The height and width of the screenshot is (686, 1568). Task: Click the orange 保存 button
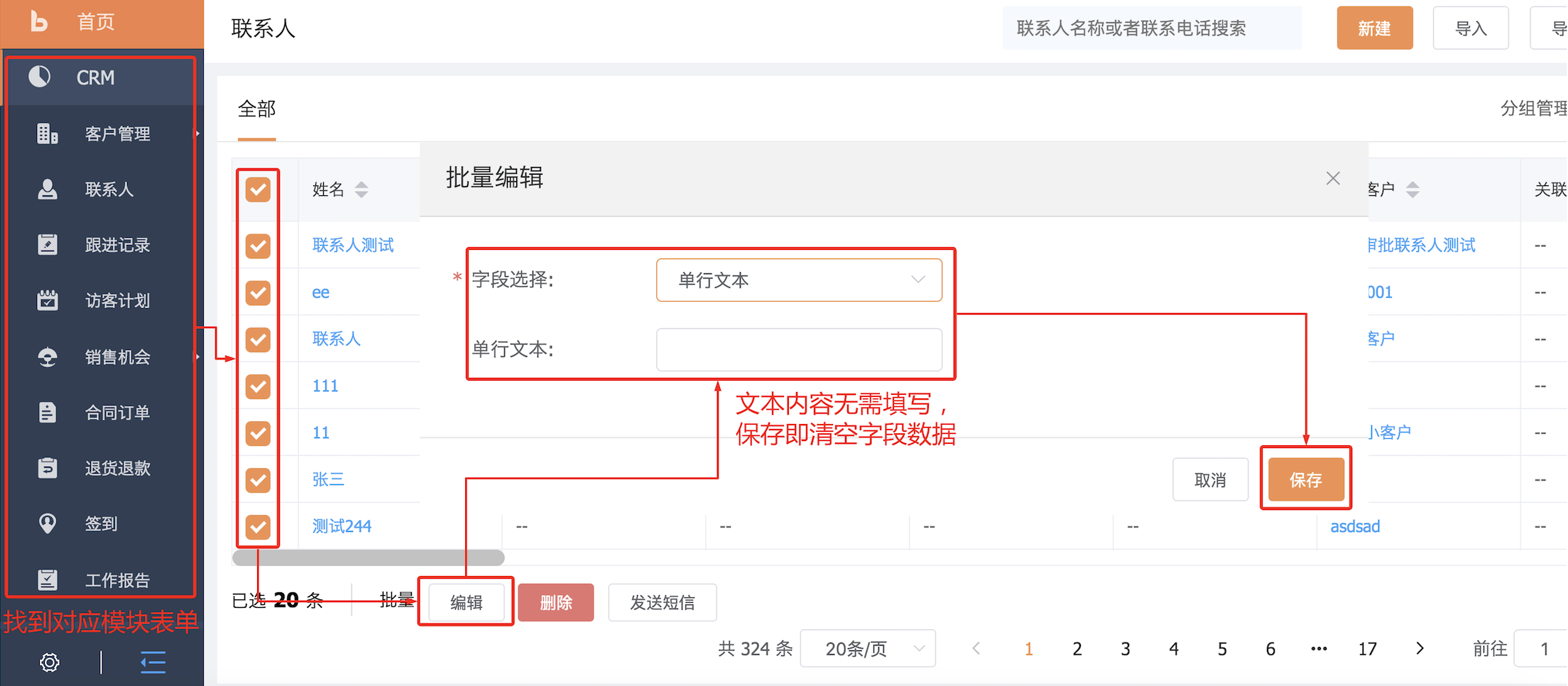point(1305,480)
